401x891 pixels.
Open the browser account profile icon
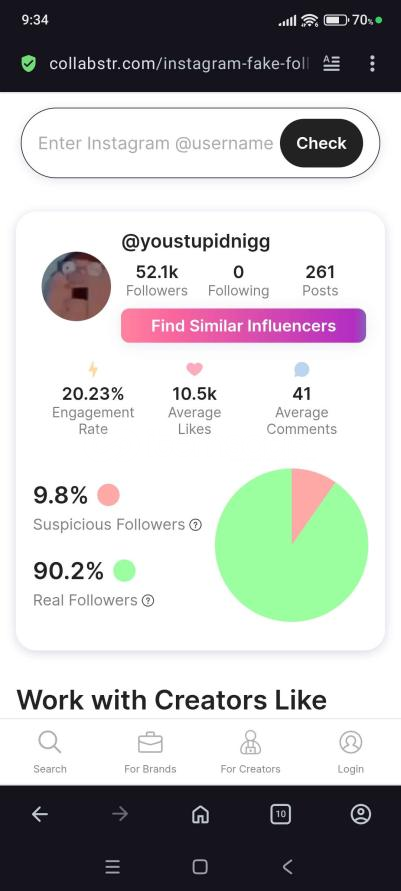pyautogui.click(x=361, y=815)
